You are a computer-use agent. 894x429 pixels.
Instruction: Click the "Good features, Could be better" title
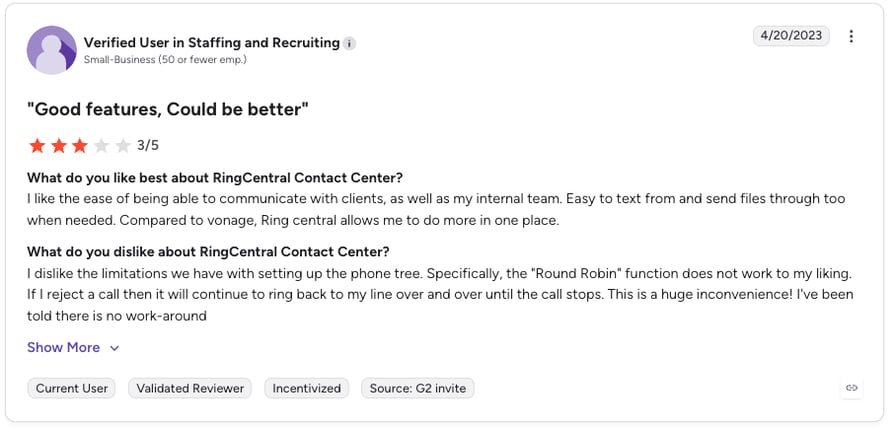point(168,109)
